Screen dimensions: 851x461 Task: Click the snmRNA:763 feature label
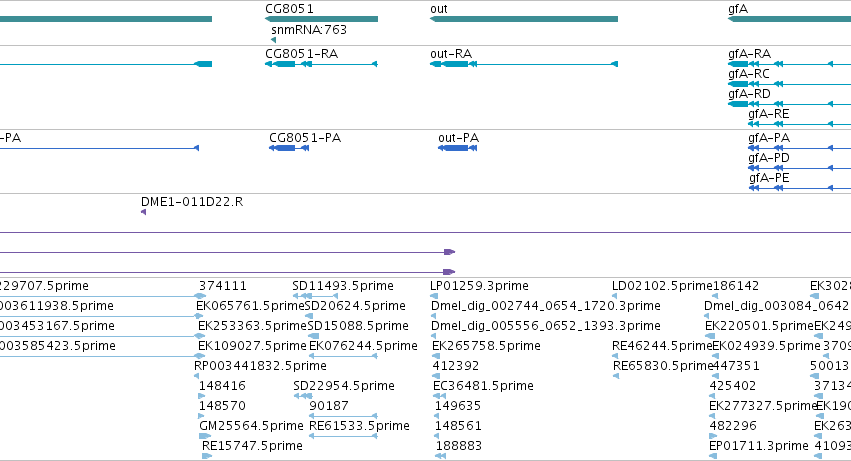pyautogui.click(x=309, y=29)
